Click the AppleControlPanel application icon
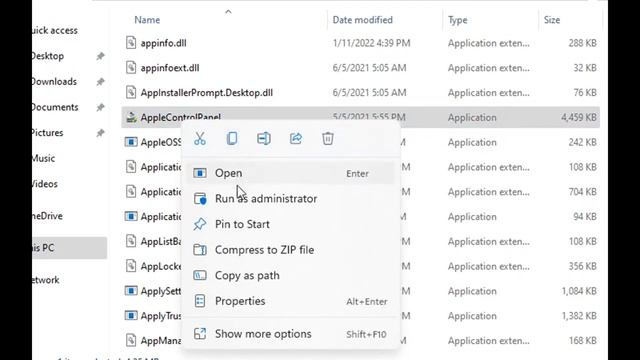This screenshot has width=640, height=360. point(131,118)
